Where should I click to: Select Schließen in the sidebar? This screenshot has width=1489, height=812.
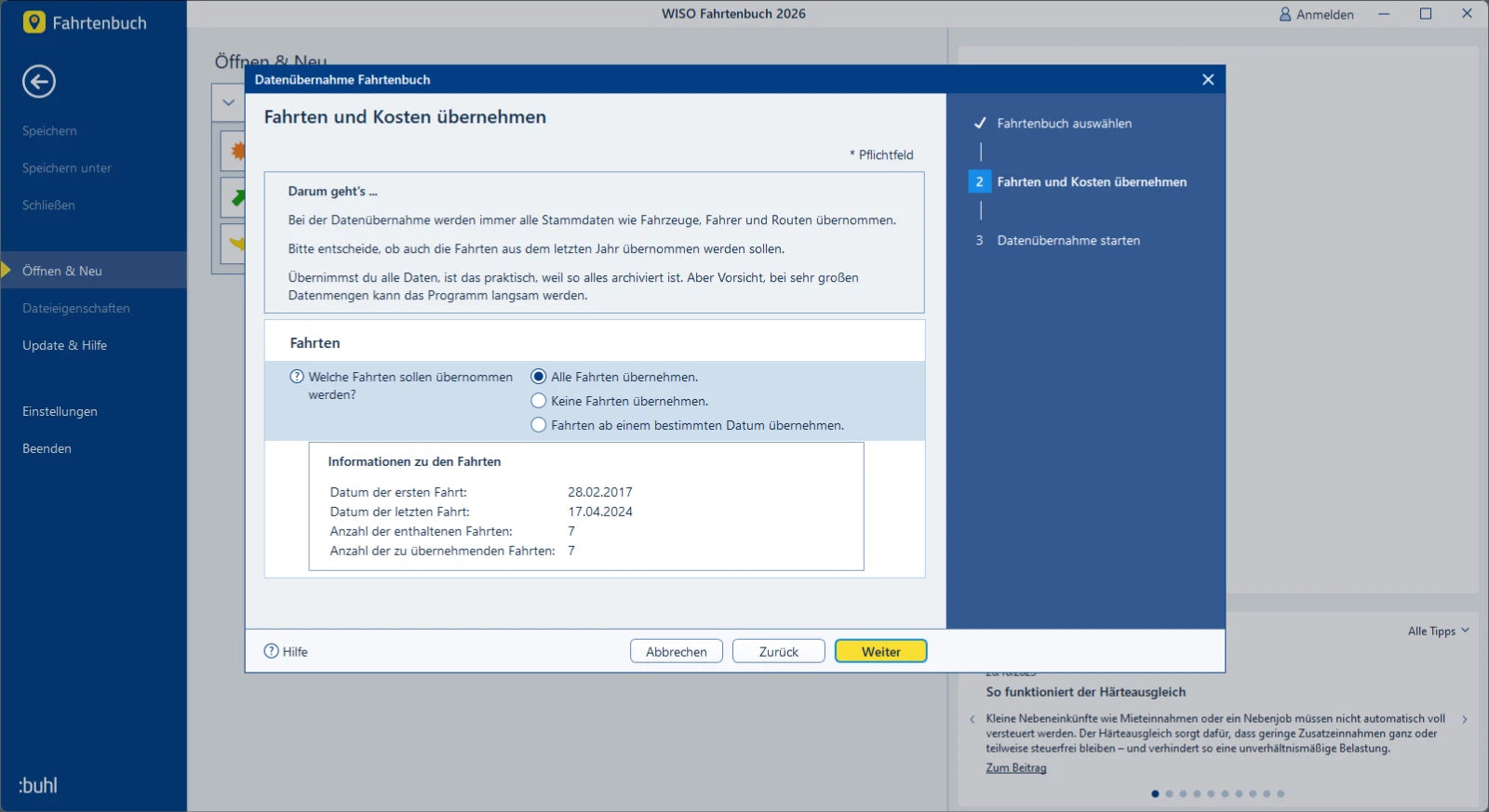click(x=48, y=206)
